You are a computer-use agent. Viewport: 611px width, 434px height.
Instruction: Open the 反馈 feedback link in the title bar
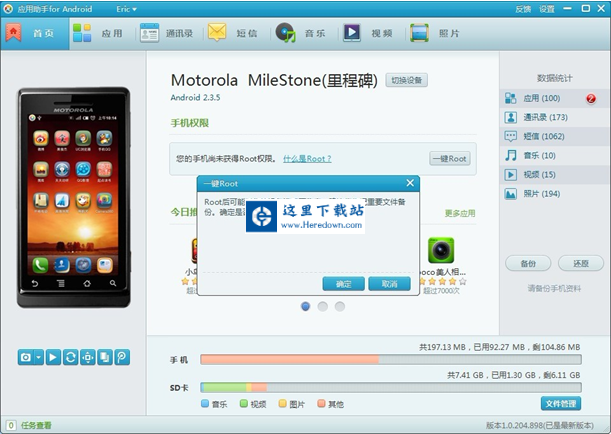click(523, 9)
